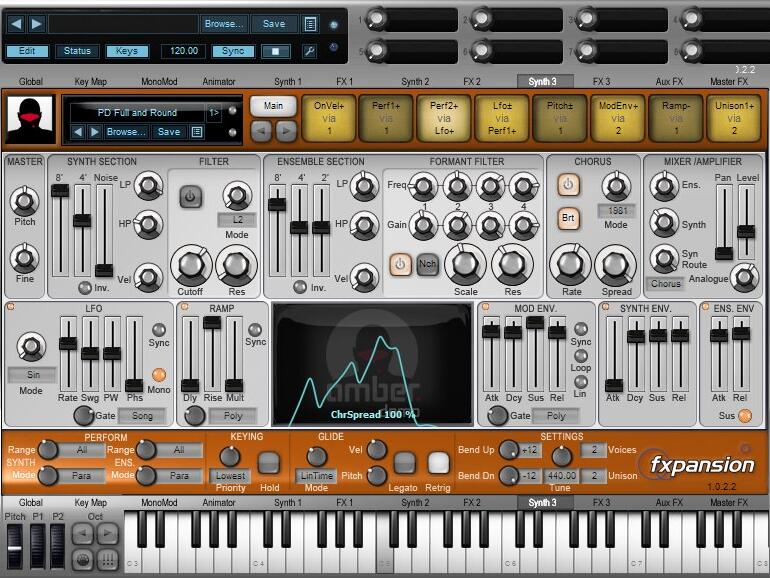Click the Main modulation button

coord(274,106)
